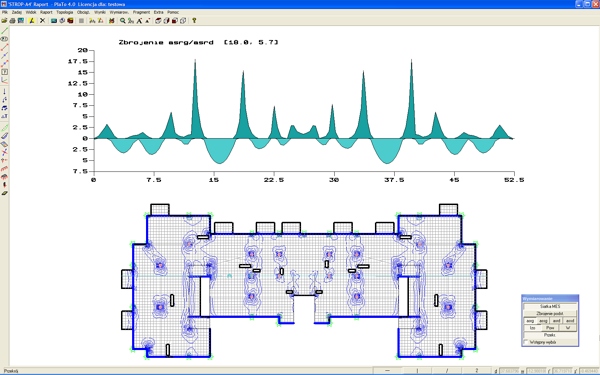Click the yellow question mark help icon

point(194,21)
